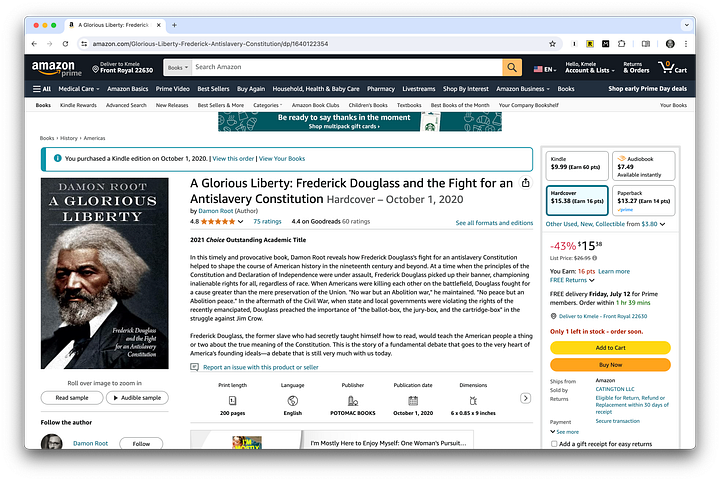Click the browser forward arrow
Screen dimensions: 720x481
pyautogui.click(x=50, y=44)
